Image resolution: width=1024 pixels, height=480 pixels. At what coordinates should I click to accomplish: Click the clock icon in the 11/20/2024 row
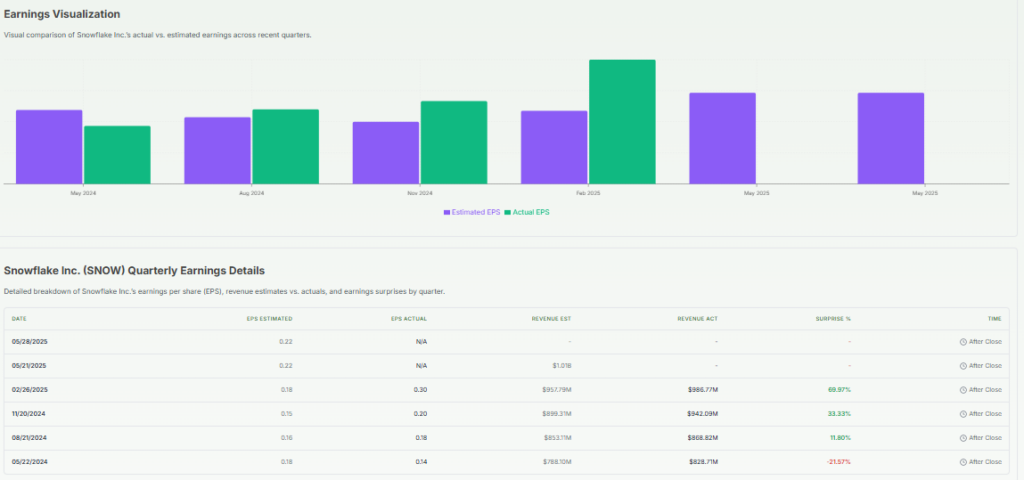tap(963, 413)
